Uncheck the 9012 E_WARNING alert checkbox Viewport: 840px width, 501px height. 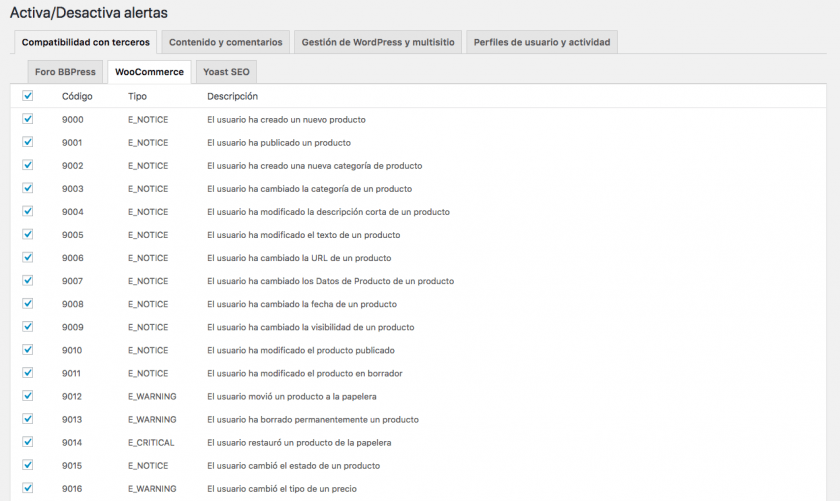(x=28, y=395)
